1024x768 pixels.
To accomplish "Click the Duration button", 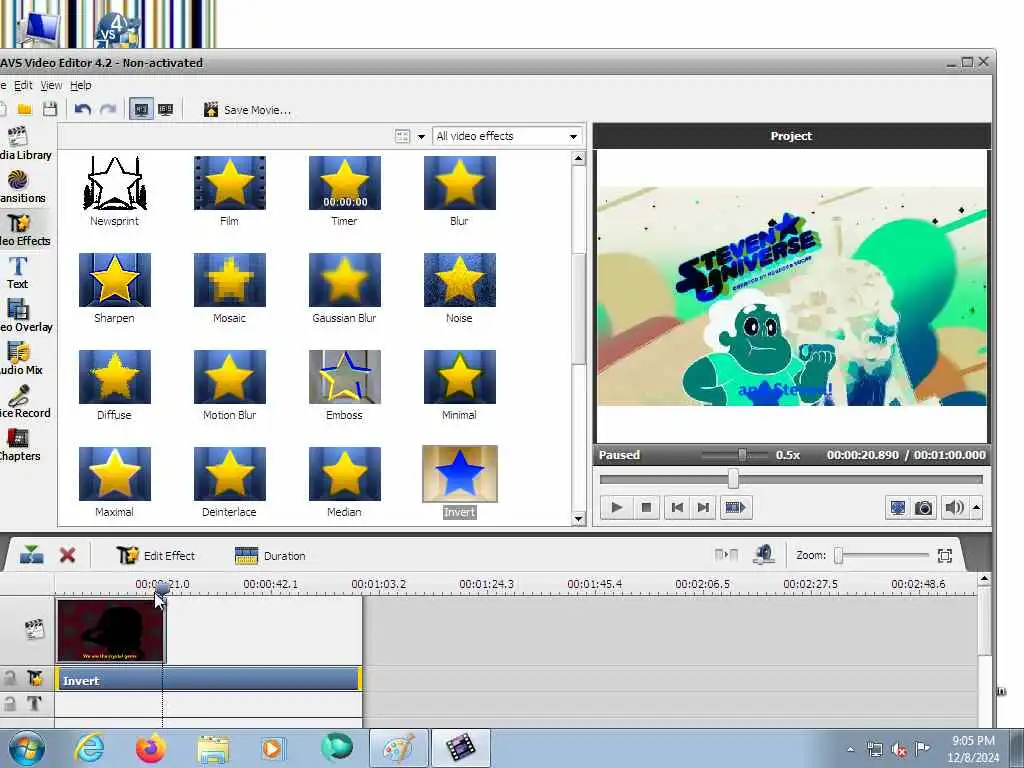I will [270, 556].
